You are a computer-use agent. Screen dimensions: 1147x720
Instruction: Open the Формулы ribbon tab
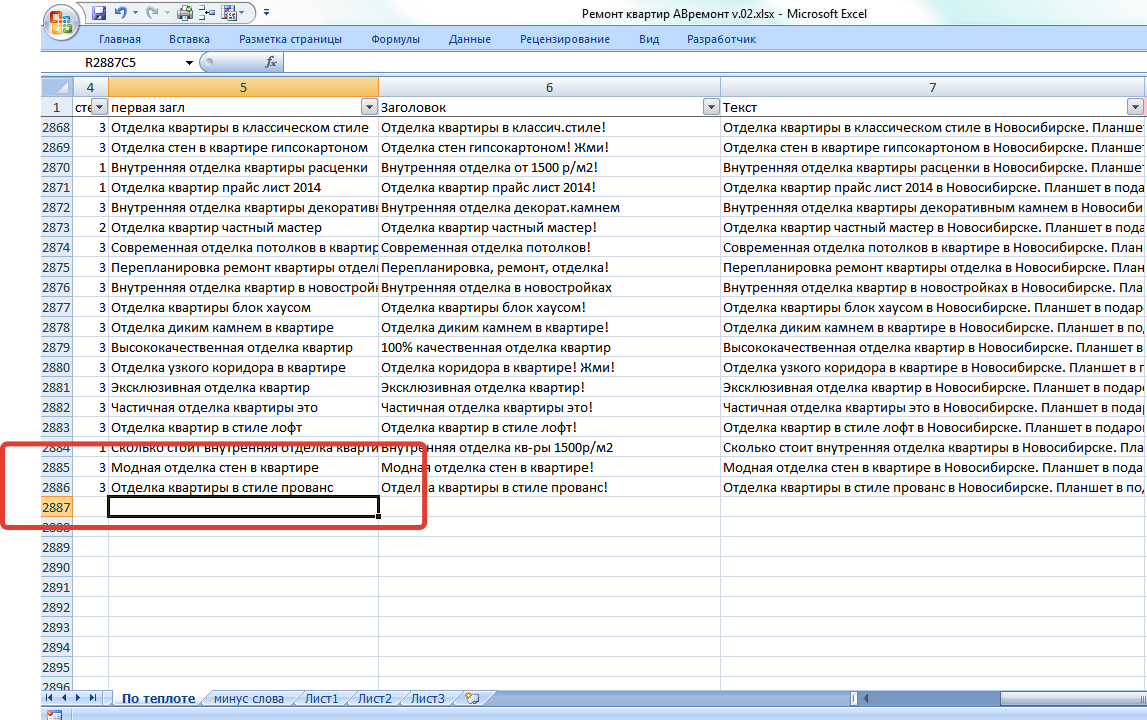pos(395,40)
